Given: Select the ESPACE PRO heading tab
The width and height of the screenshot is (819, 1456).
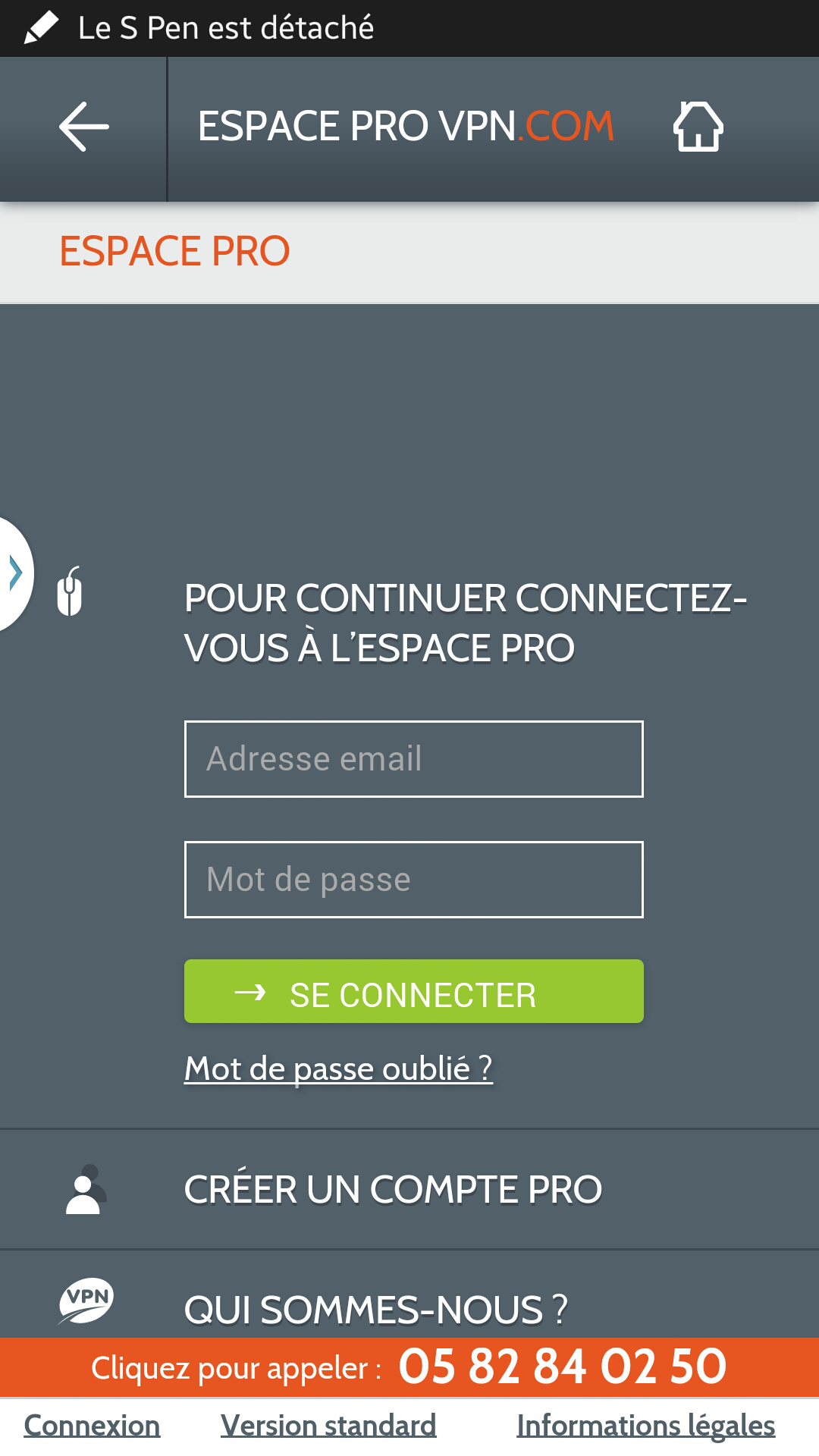Looking at the screenshot, I should [x=174, y=252].
